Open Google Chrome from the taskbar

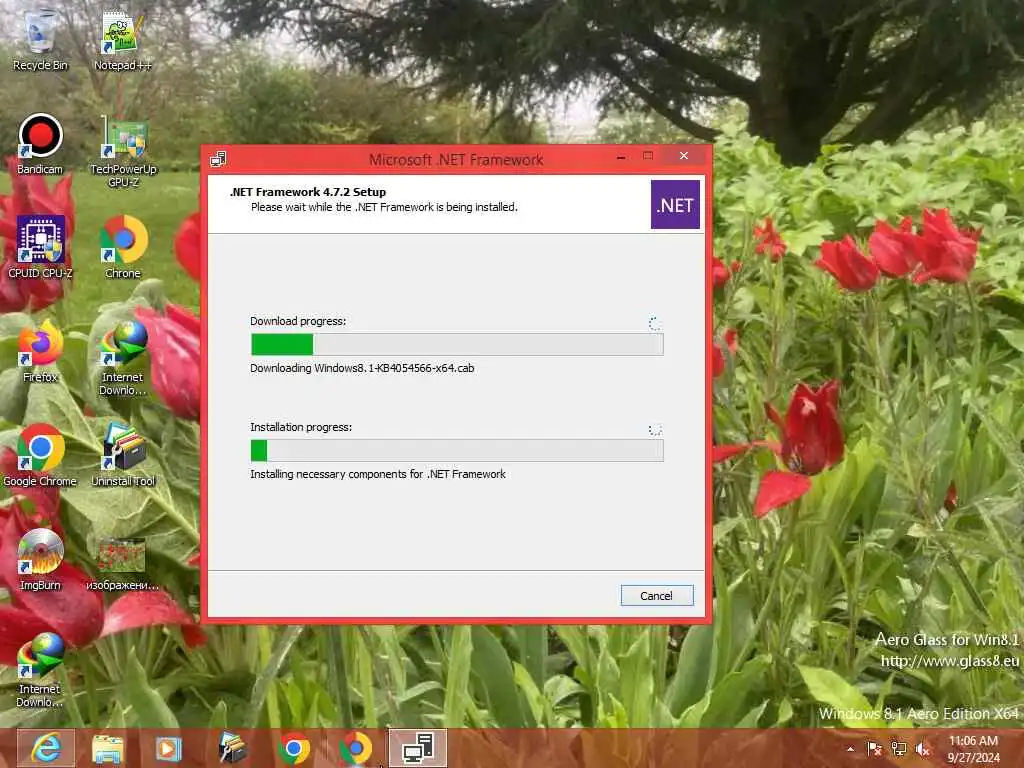[x=294, y=748]
